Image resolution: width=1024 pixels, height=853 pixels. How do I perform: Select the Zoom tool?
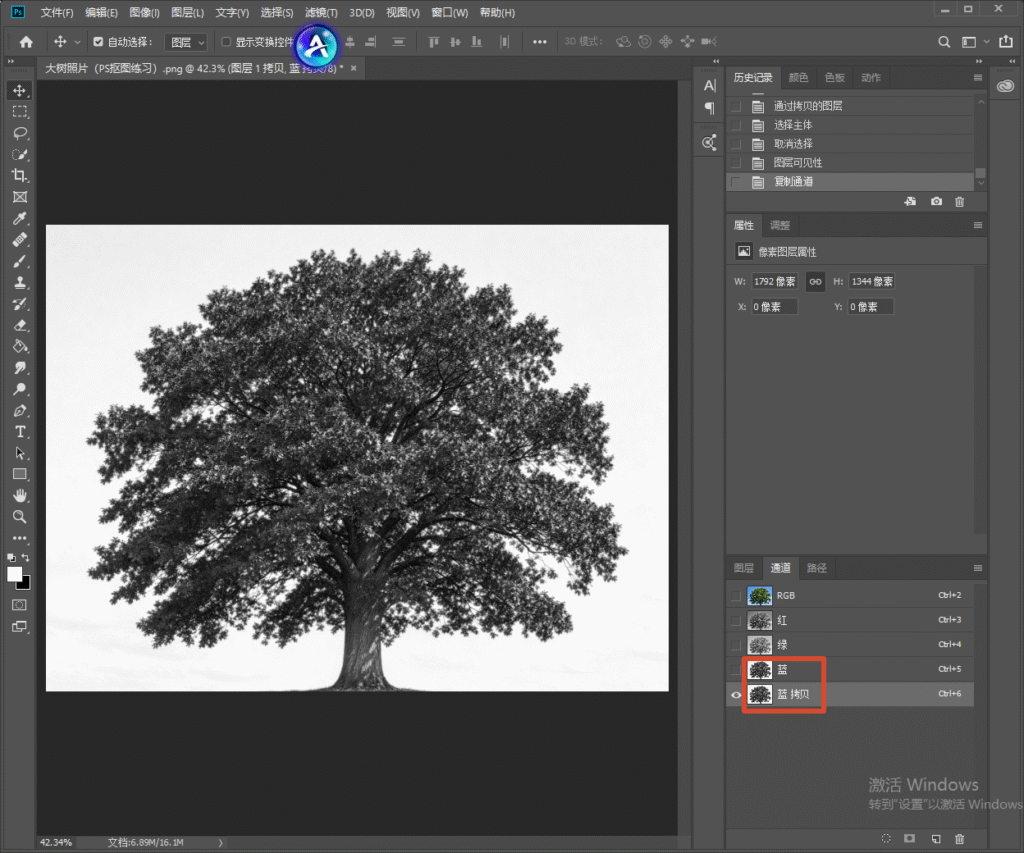point(20,517)
